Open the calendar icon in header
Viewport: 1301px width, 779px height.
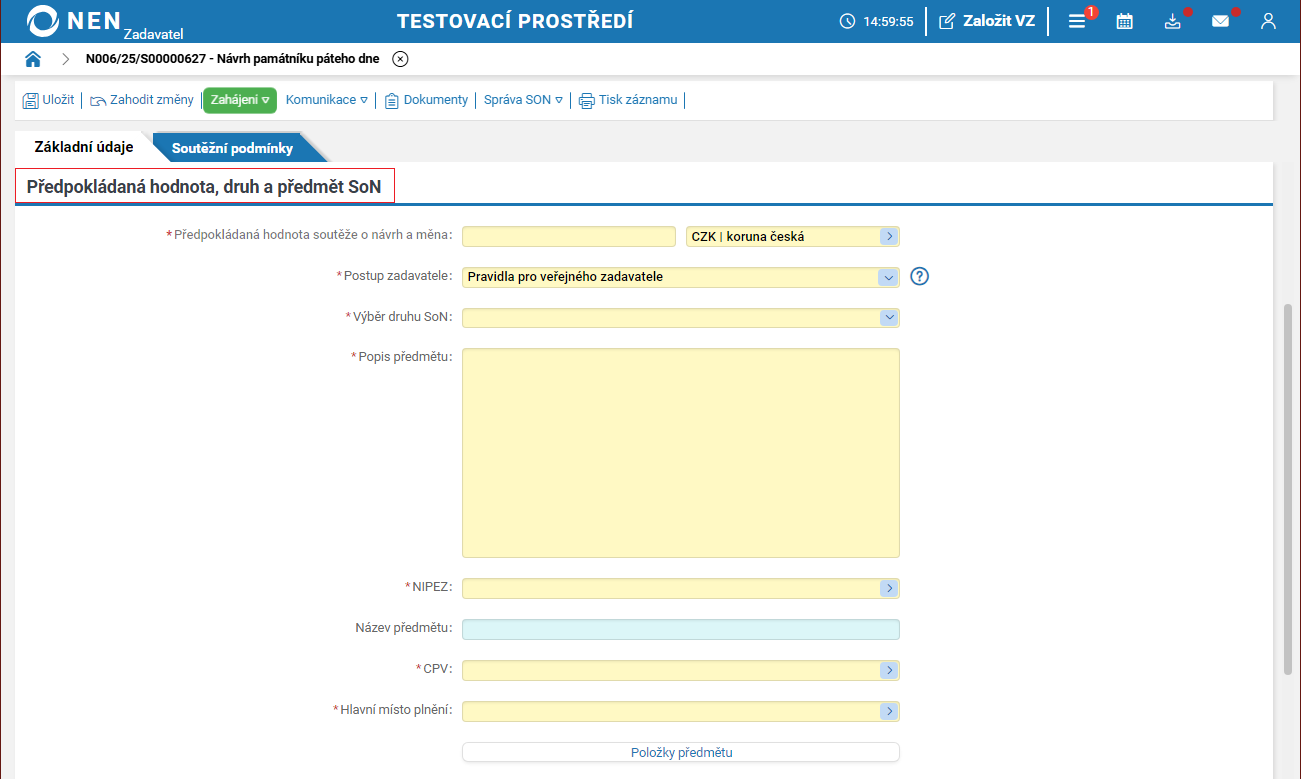1125,21
